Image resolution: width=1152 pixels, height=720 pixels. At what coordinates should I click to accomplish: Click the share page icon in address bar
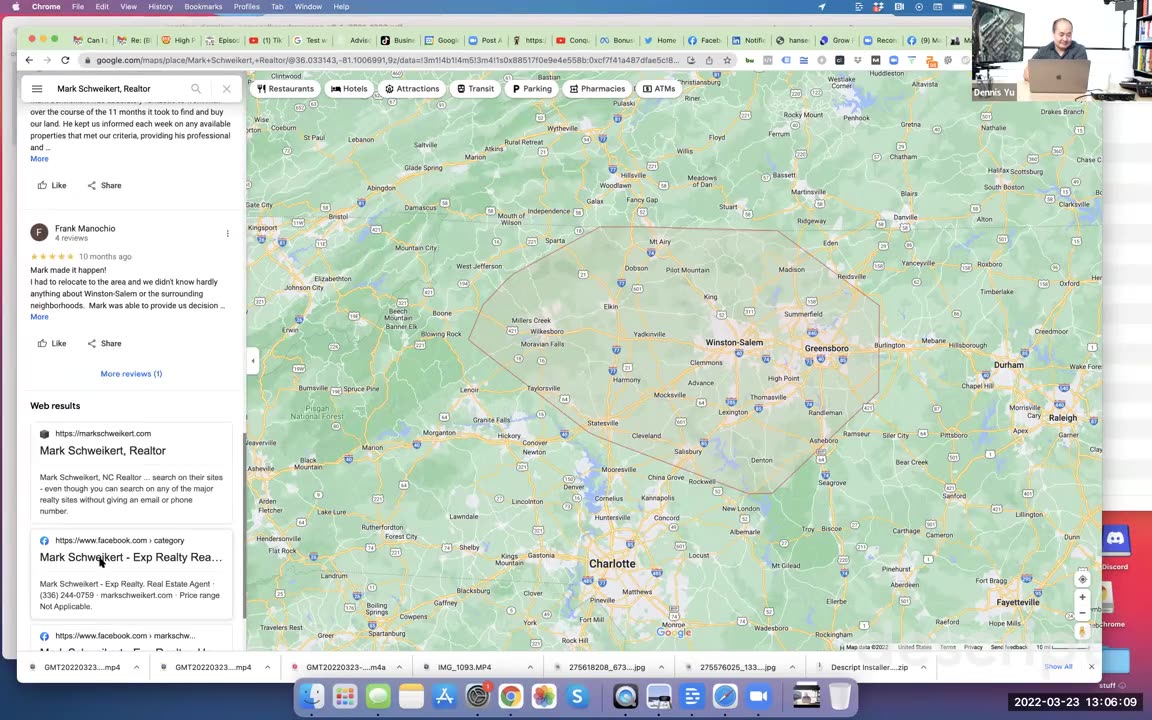coord(709,60)
